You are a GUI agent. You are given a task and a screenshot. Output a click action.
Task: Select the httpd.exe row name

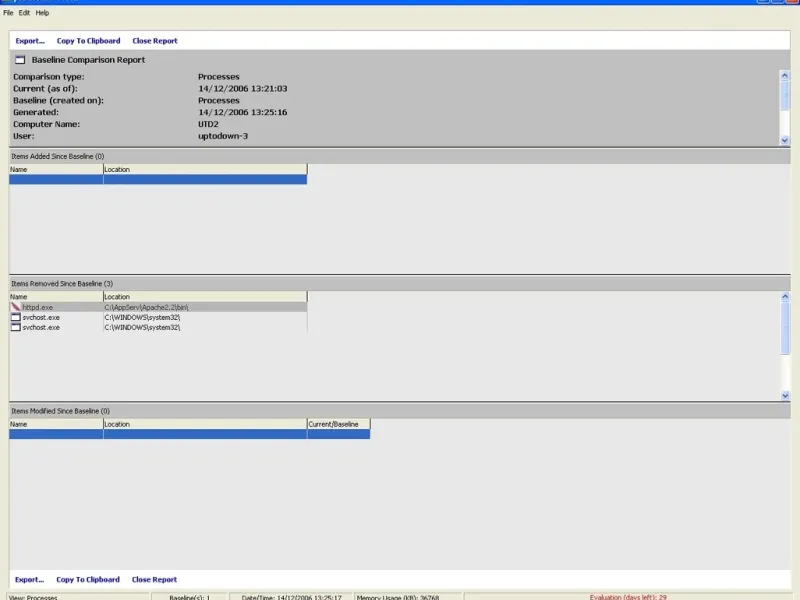(x=38, y=308)
